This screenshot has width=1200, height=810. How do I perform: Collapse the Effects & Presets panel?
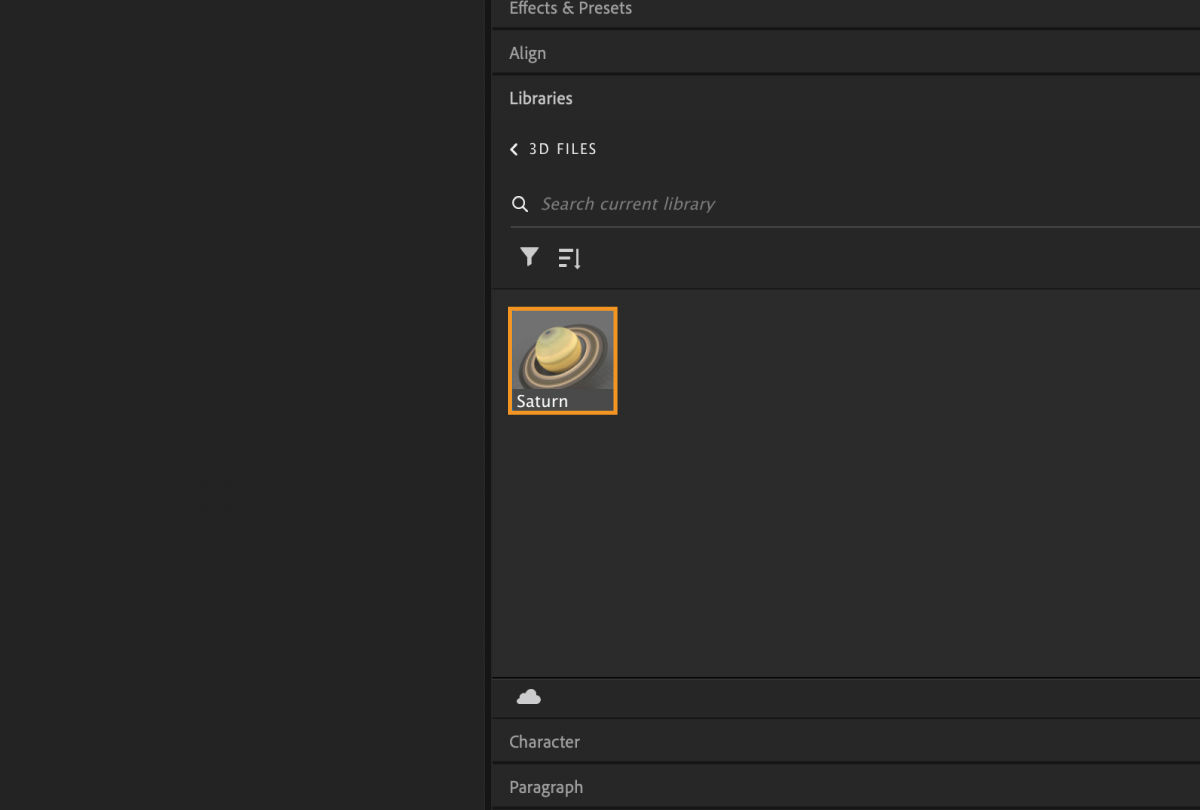point(570,8)
